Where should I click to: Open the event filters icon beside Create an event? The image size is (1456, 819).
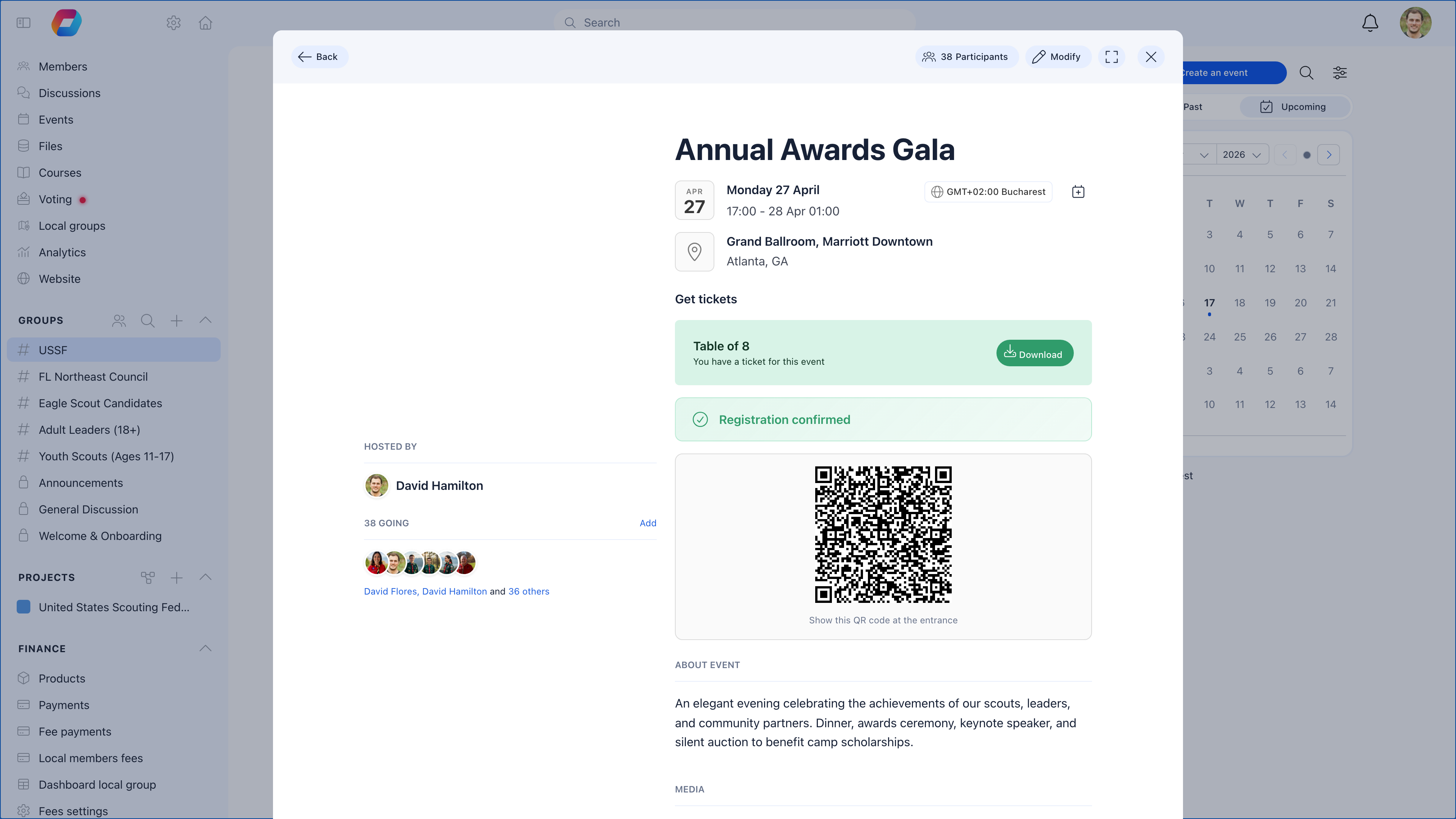(x=1340, y=72)
